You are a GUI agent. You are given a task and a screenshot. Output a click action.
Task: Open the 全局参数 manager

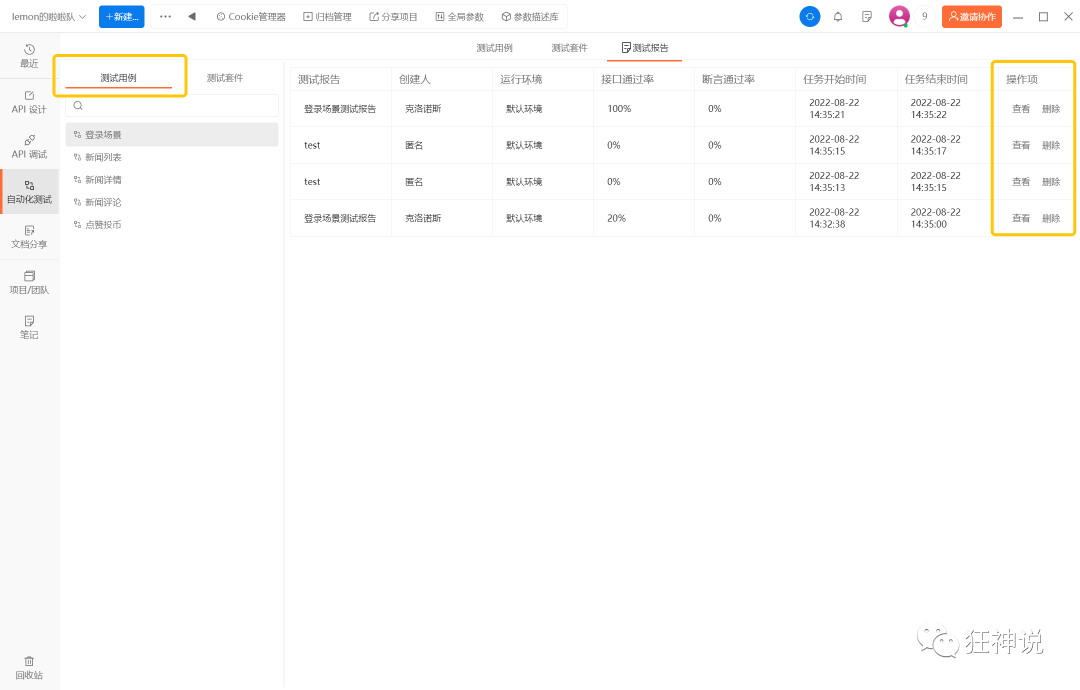pos(459,16)
